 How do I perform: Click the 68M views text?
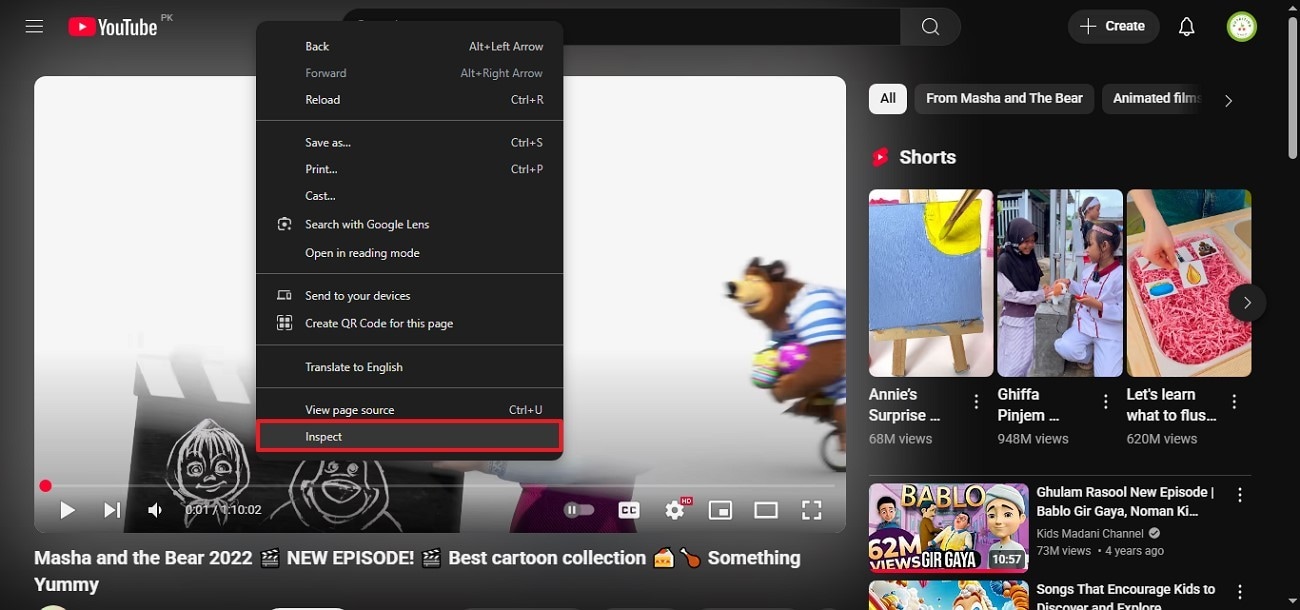901,439
